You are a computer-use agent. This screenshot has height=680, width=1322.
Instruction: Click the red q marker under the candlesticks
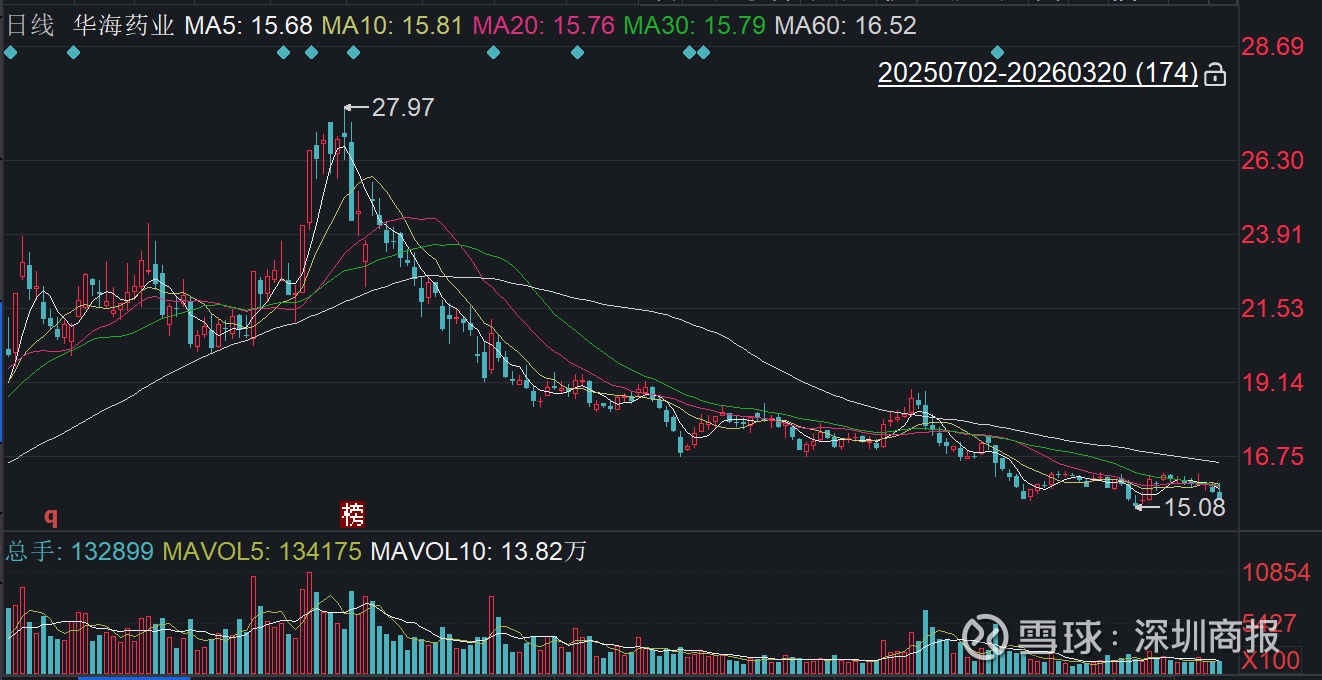tap(50, 516)
